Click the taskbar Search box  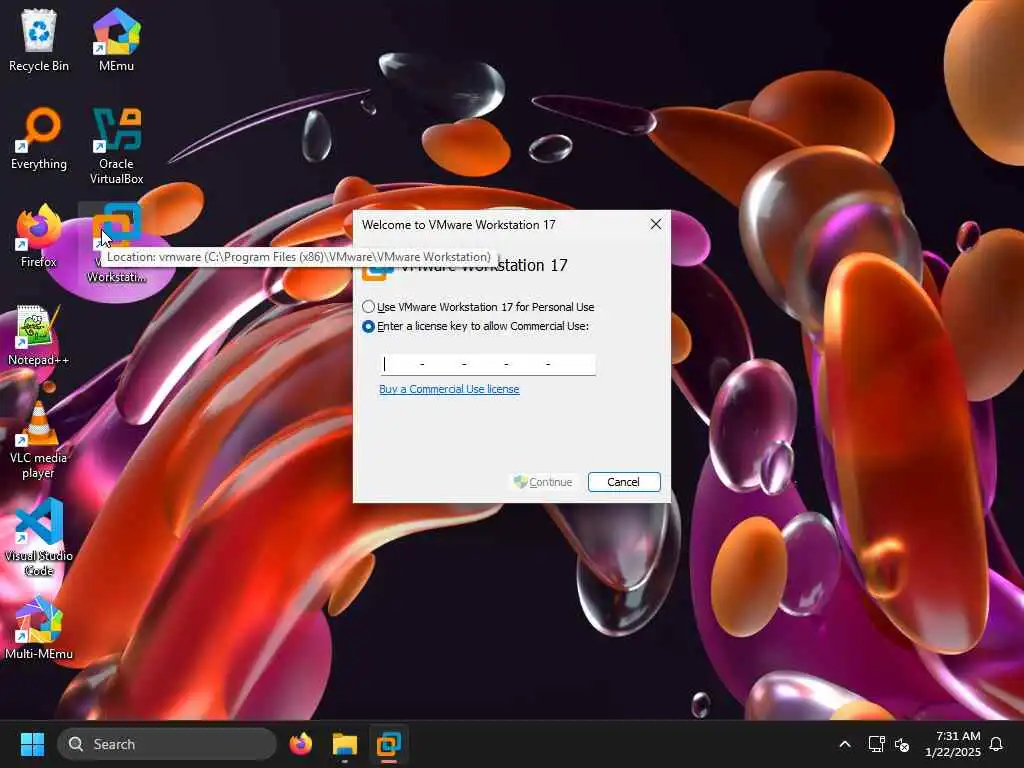tap(167, 744)
